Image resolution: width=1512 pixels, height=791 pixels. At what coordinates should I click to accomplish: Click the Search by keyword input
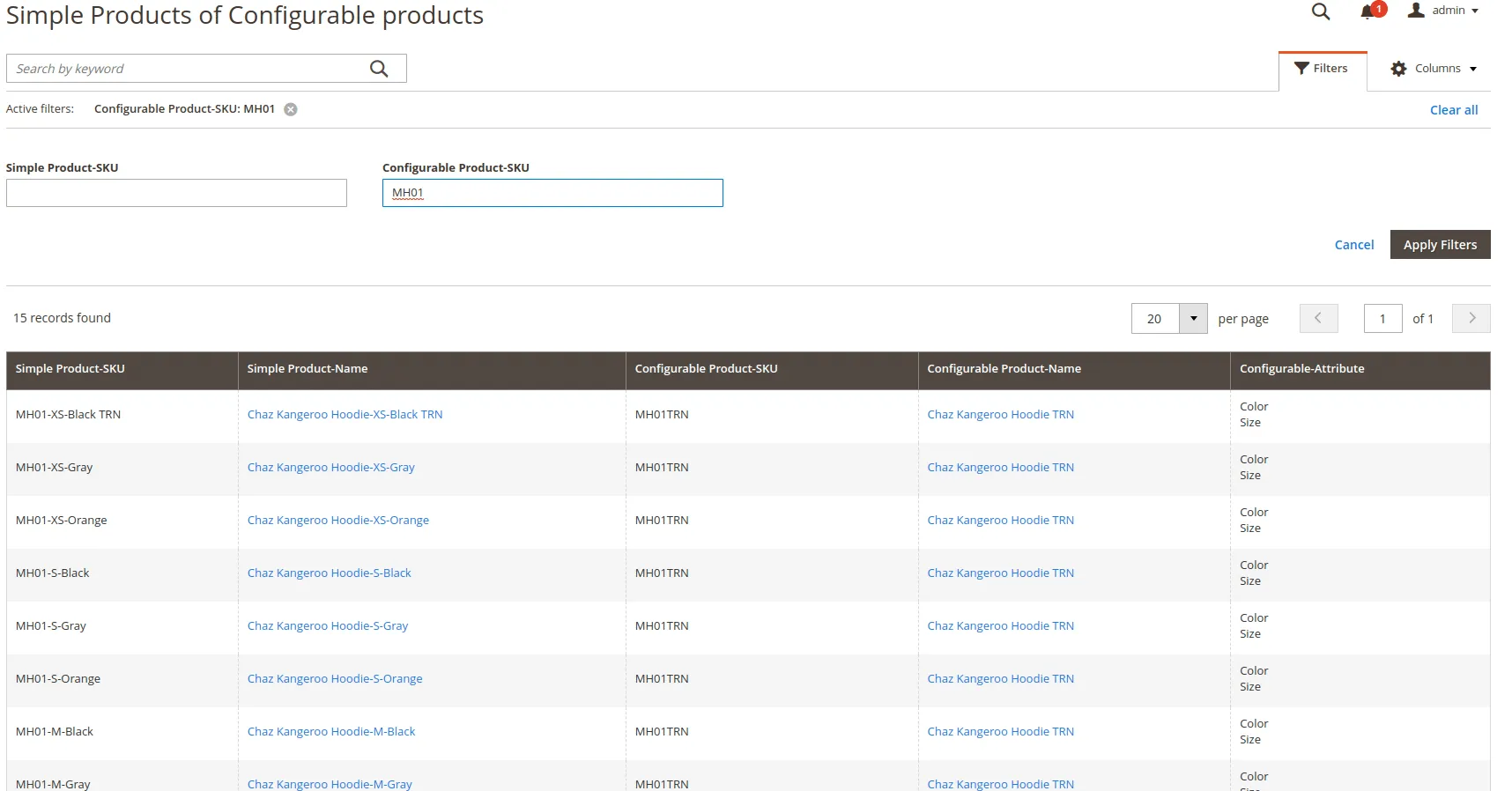pyautogui.click(x=189, y=69)
